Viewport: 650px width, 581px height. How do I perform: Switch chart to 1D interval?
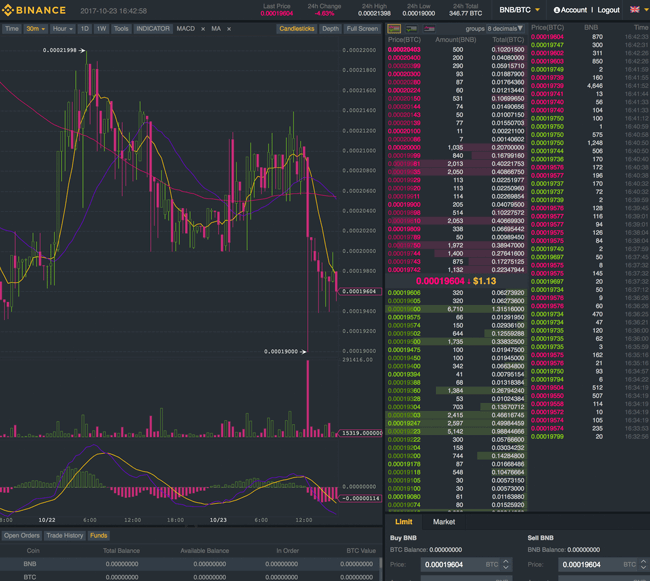(x=85, y=29)
